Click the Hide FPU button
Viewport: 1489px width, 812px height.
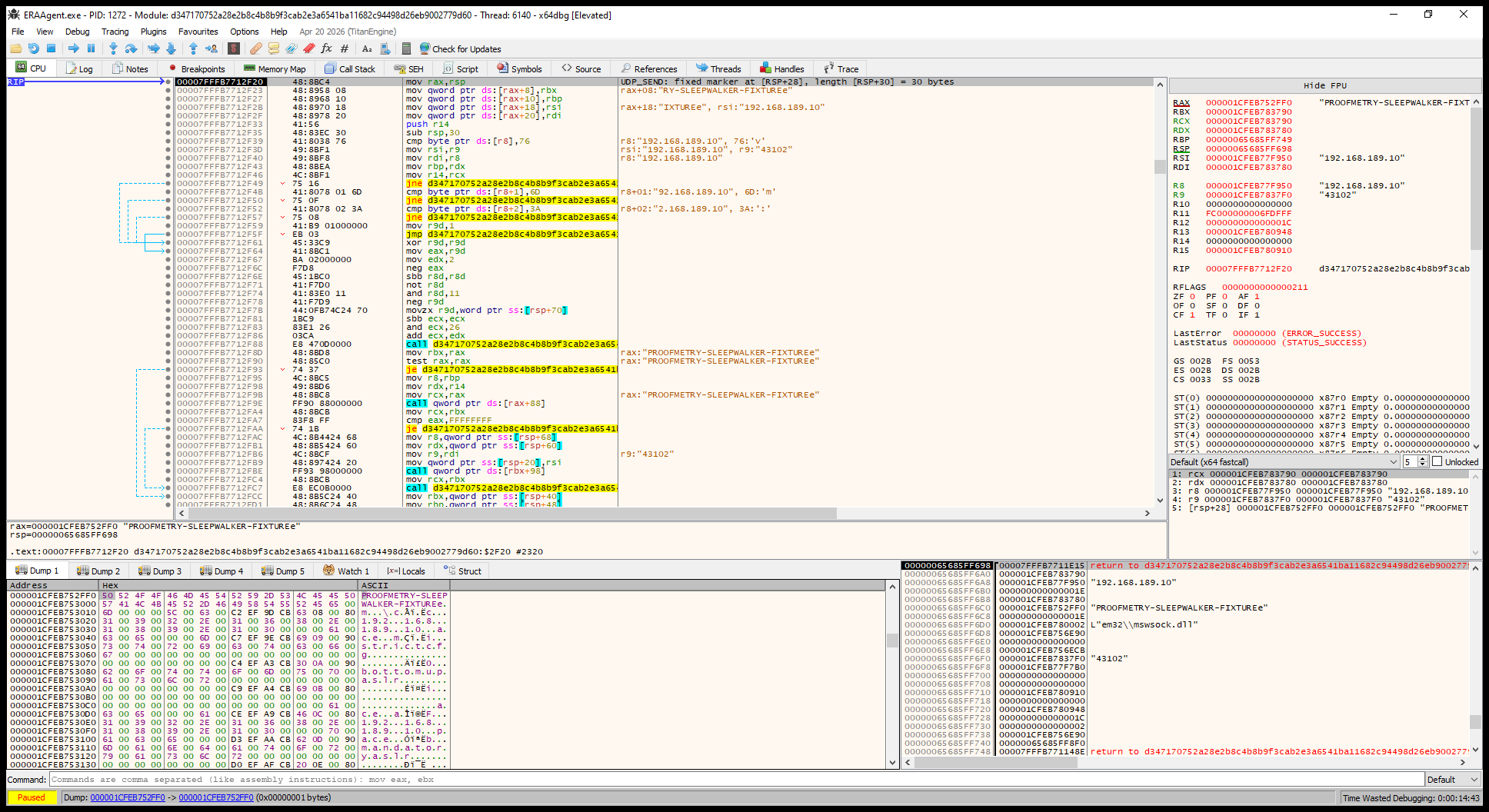1324,85
